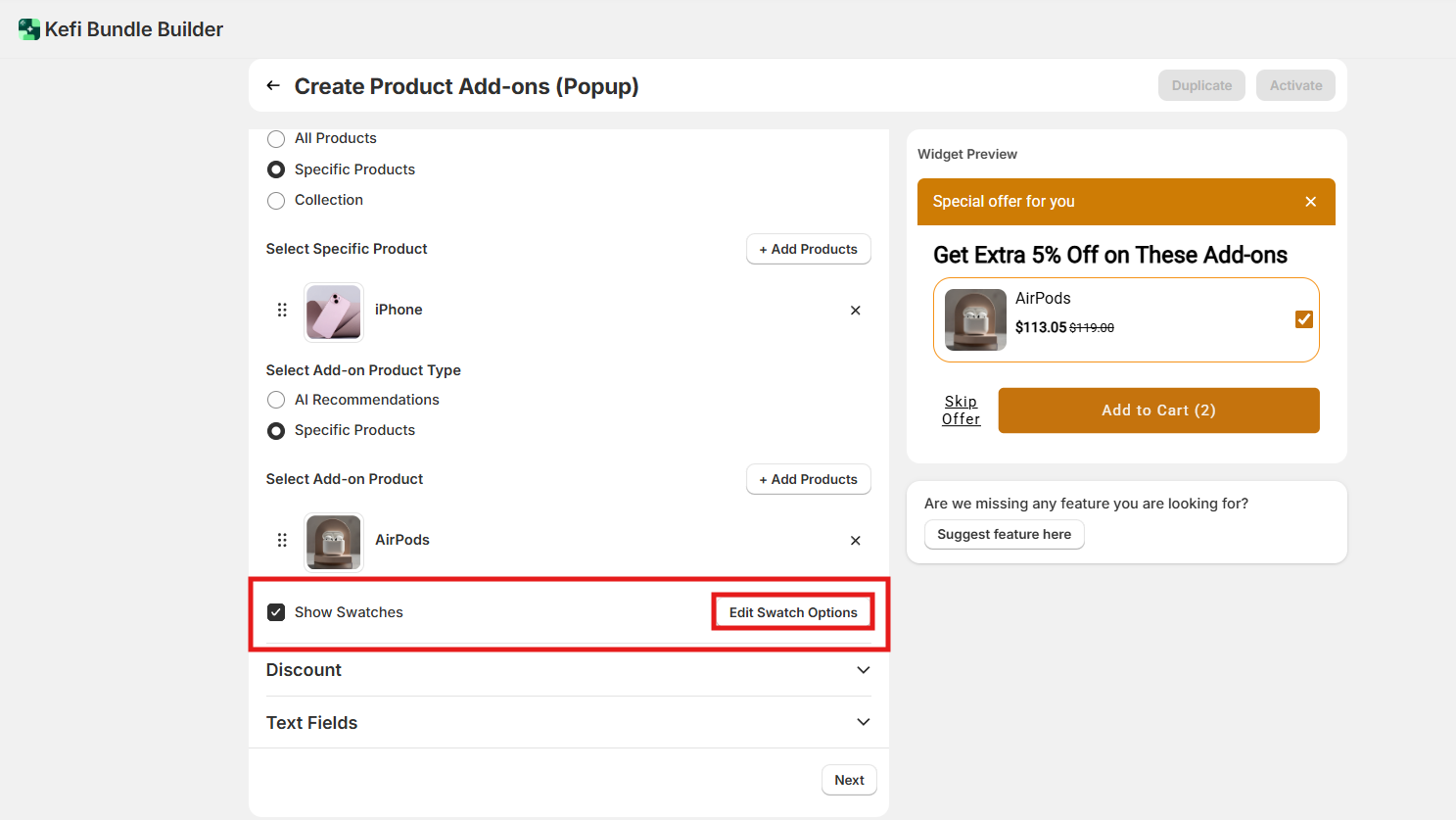Choose the Collection radio option
This screenshot has width=1456, height=820.
[x=276, y=201]
